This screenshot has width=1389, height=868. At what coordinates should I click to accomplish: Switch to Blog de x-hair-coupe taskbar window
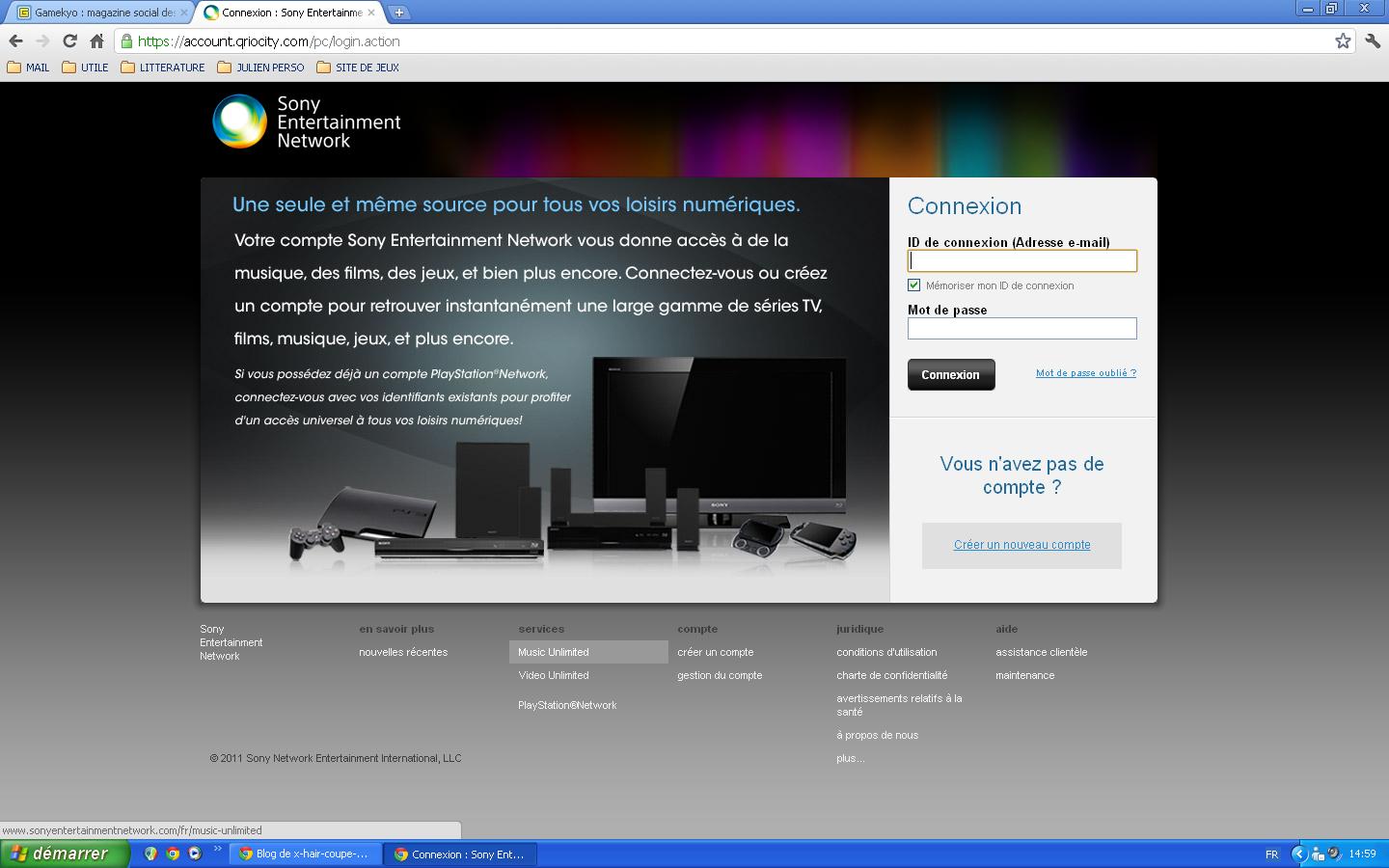coord(305,854)
